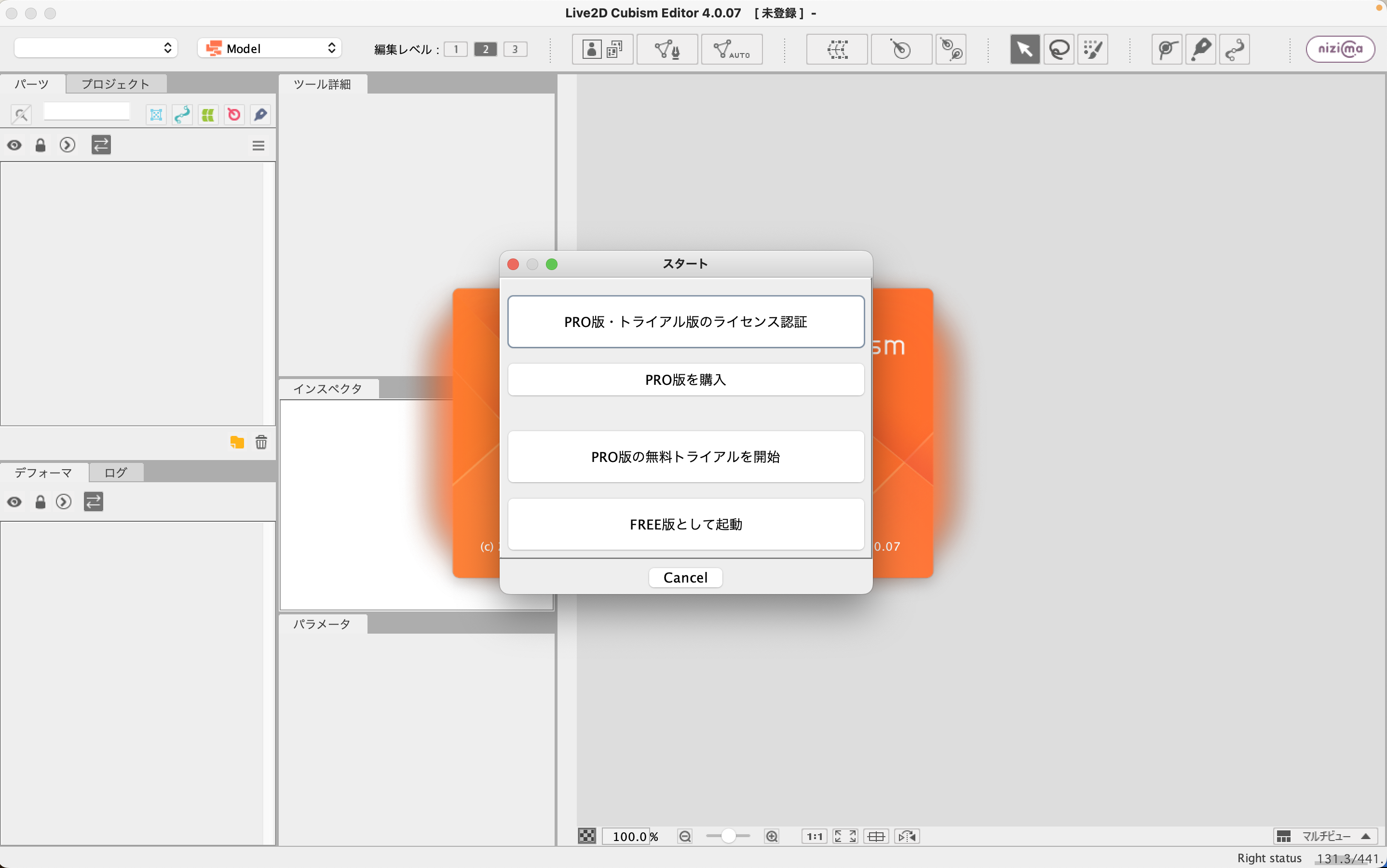
Task: Zoom in the canvas with plus magnifier
Action: [772, 837]
